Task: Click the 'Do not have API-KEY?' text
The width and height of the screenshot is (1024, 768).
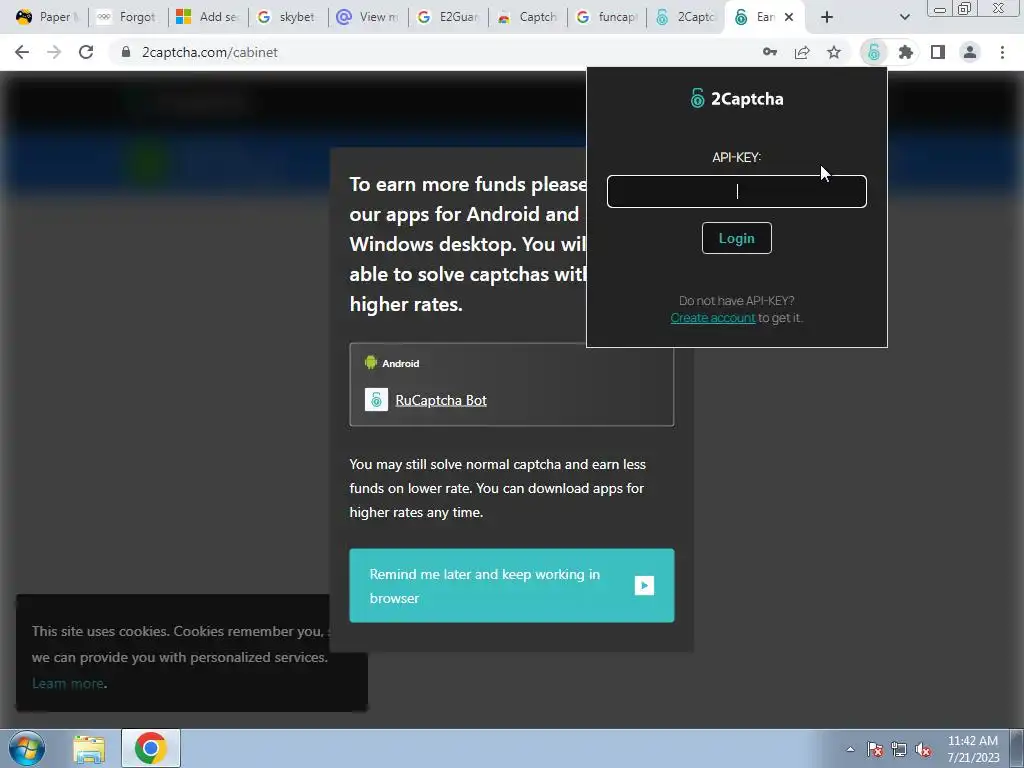Action: click(x=737, y=301)
